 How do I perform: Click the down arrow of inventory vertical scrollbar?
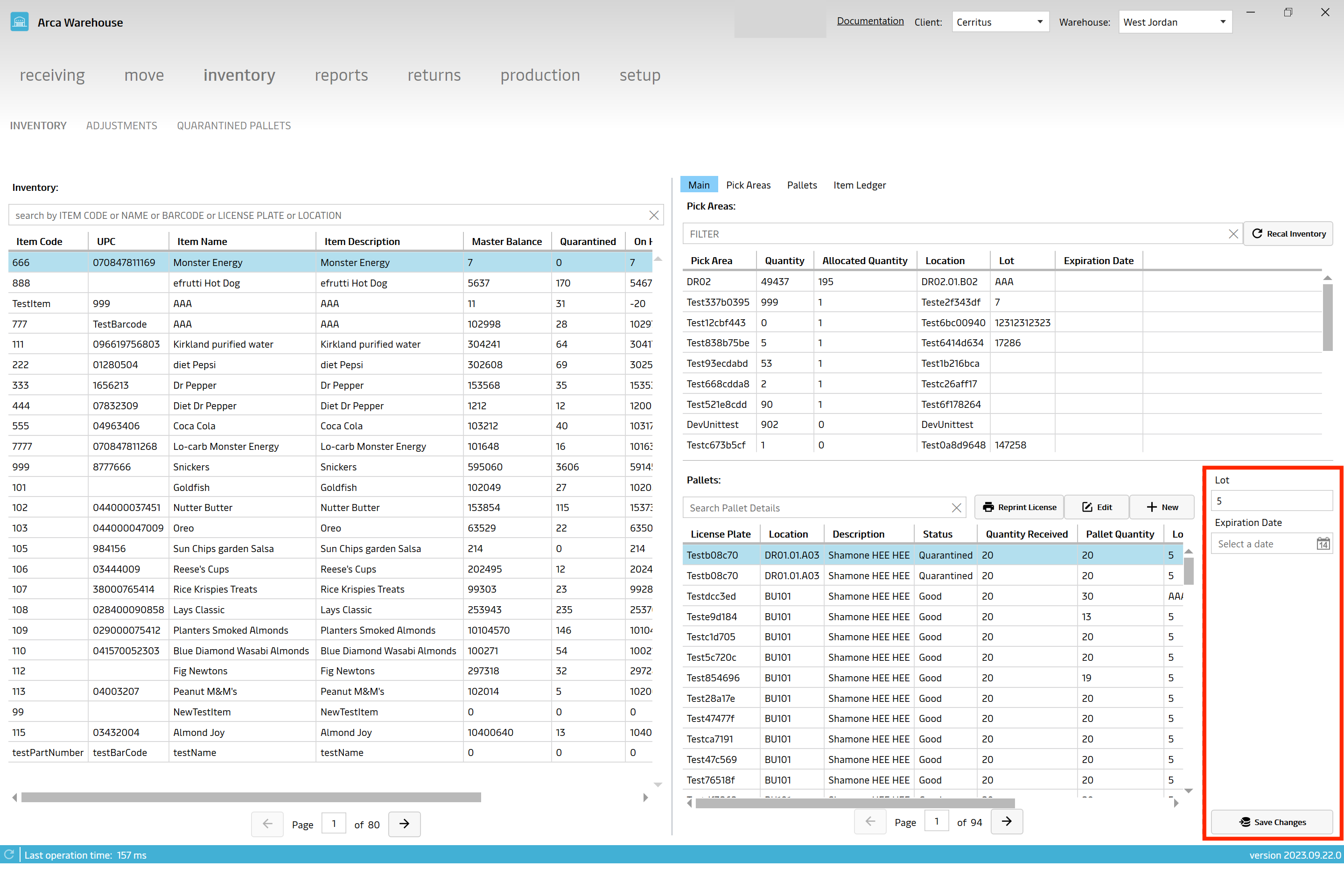(658, 784)
